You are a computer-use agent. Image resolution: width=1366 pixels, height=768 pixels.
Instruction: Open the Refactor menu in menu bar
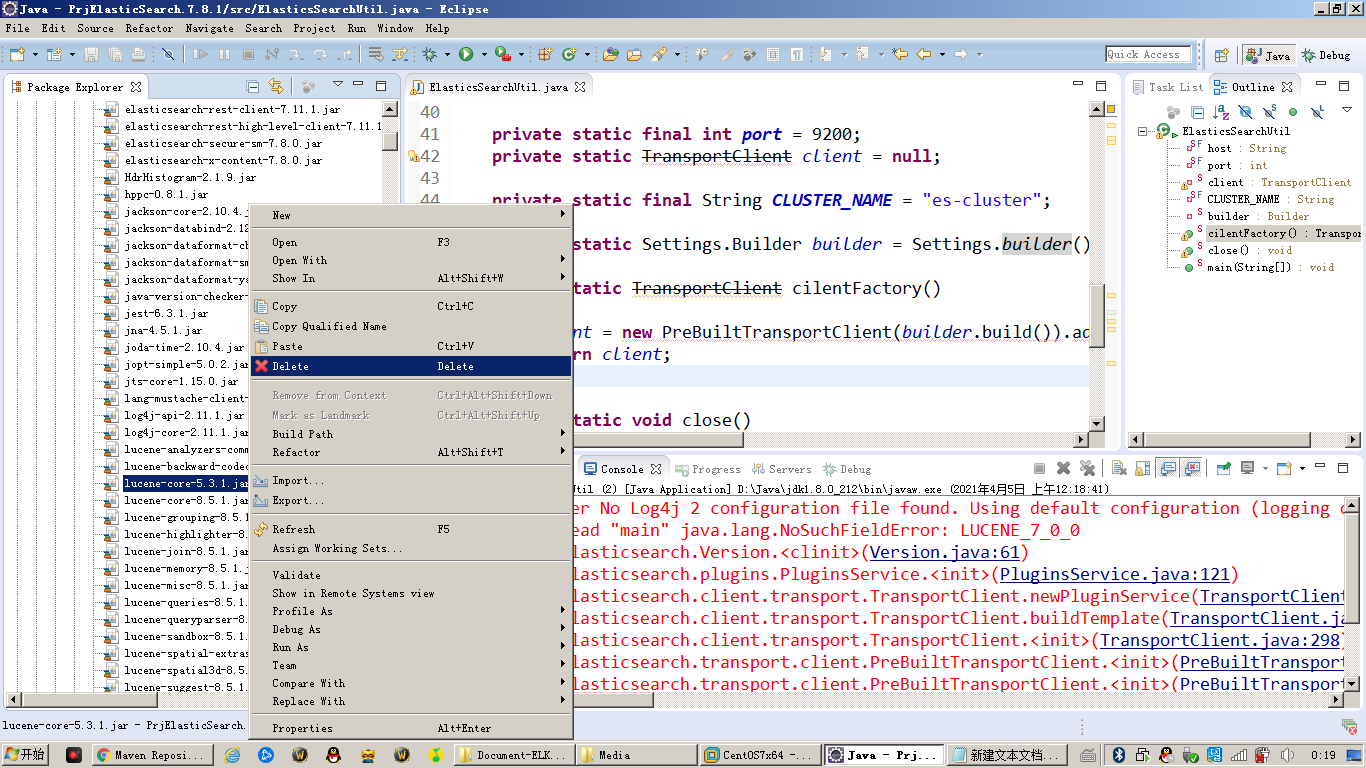(x=149, y=28)
